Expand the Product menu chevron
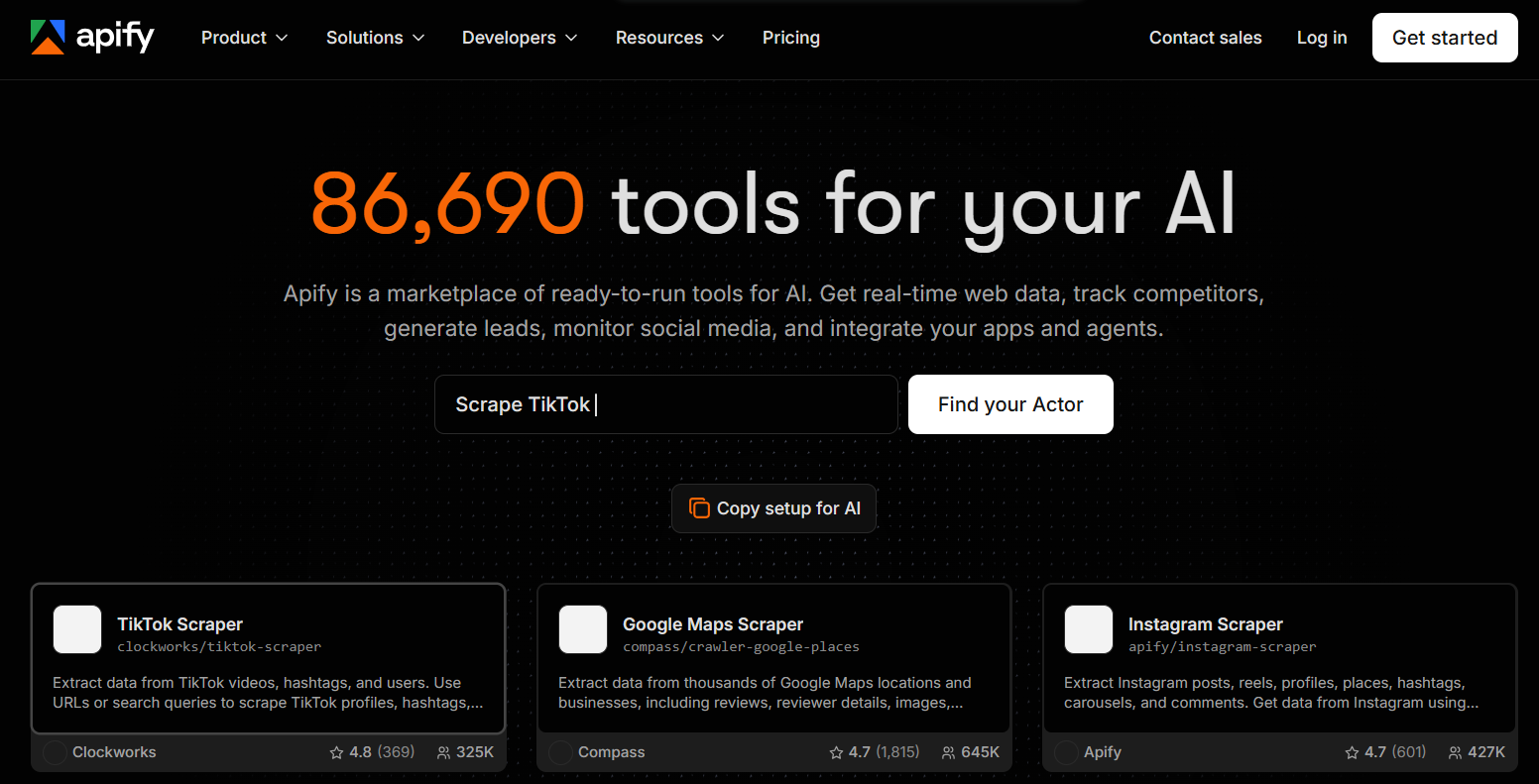This screenshot has height=784, width=1539. click(x=282, y=38)
